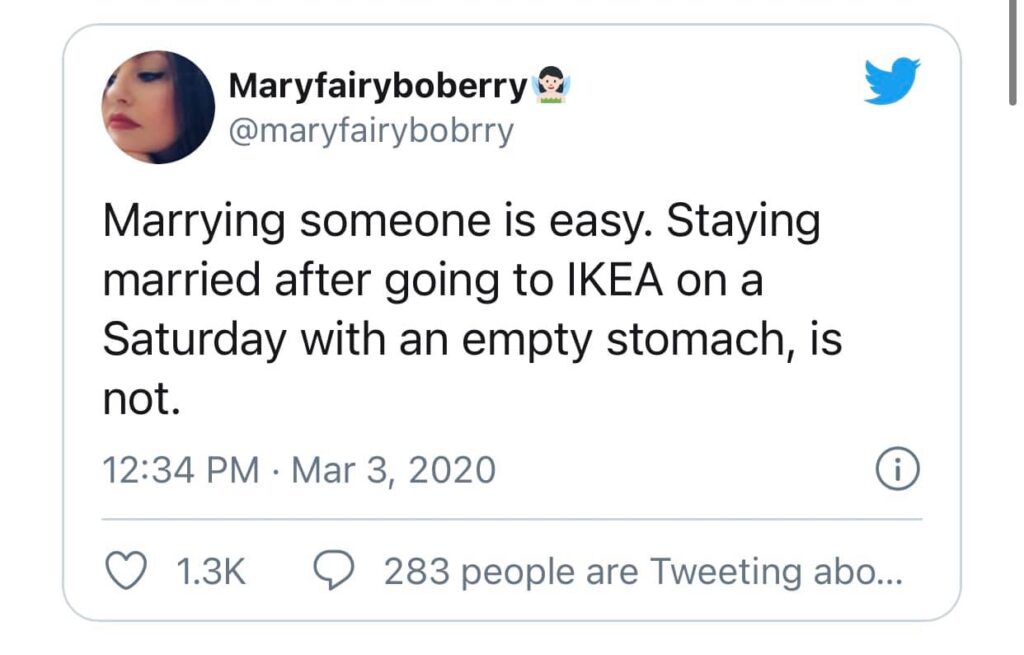Click the Twitter bird logo
The height and width of the screenshot is (655, 1024).
(892, 82)
